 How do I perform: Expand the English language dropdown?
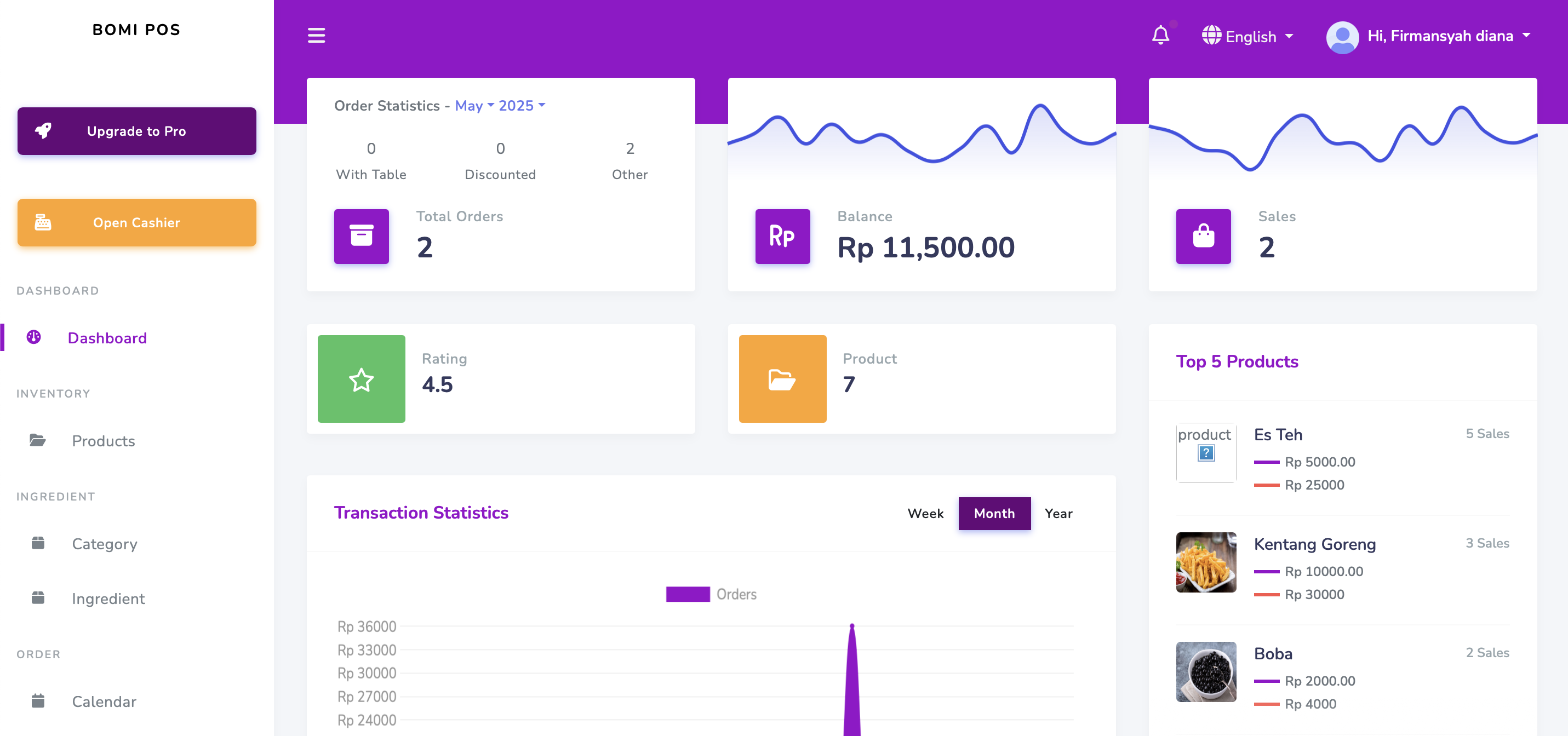tap(1249, 37)
